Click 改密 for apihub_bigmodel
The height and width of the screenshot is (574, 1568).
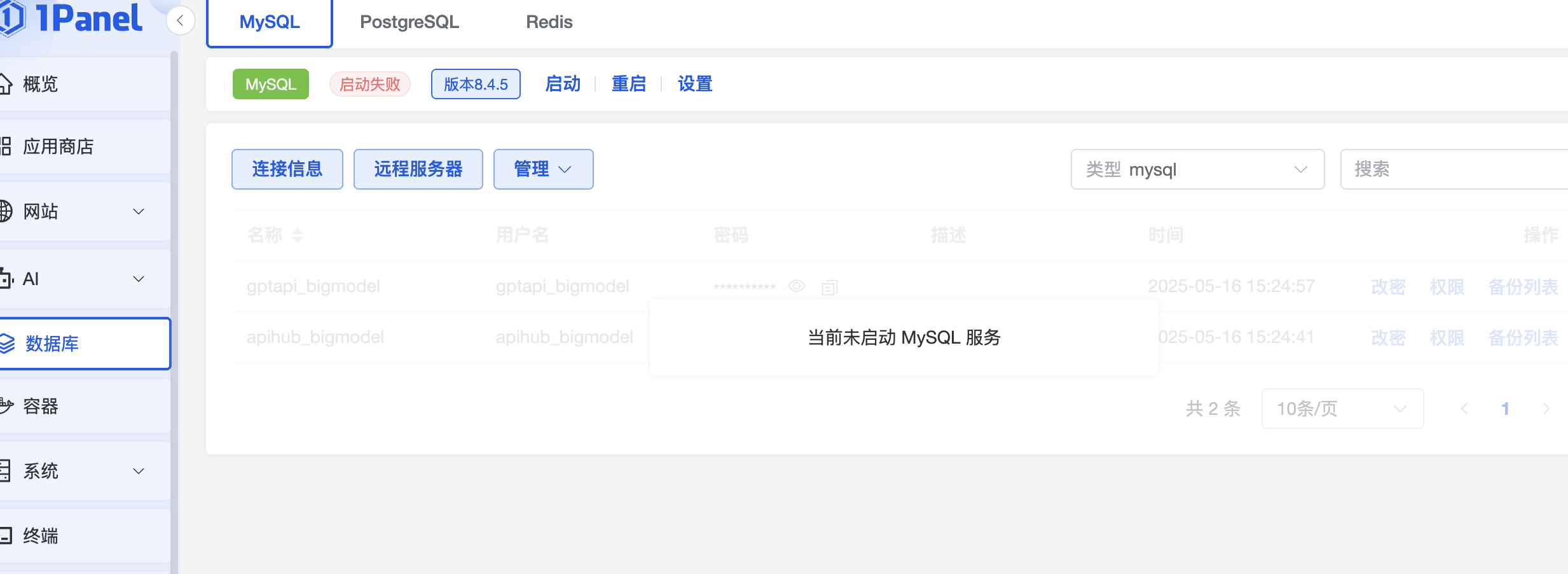tap(1389, 338)
